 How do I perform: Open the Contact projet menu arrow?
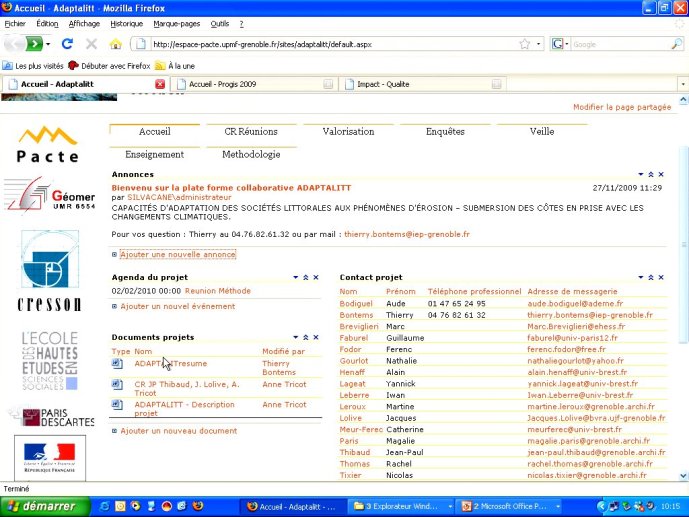coord(641,277)
